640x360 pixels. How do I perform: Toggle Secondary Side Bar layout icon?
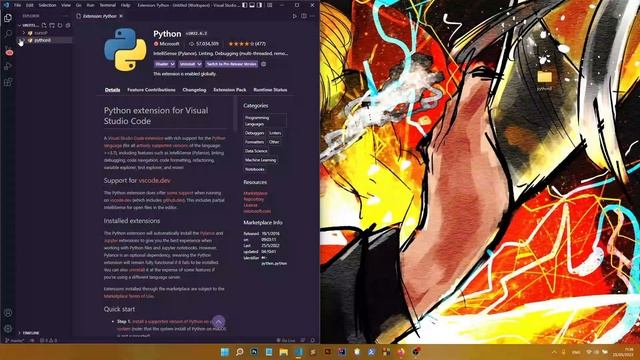[x=260, y=5]
